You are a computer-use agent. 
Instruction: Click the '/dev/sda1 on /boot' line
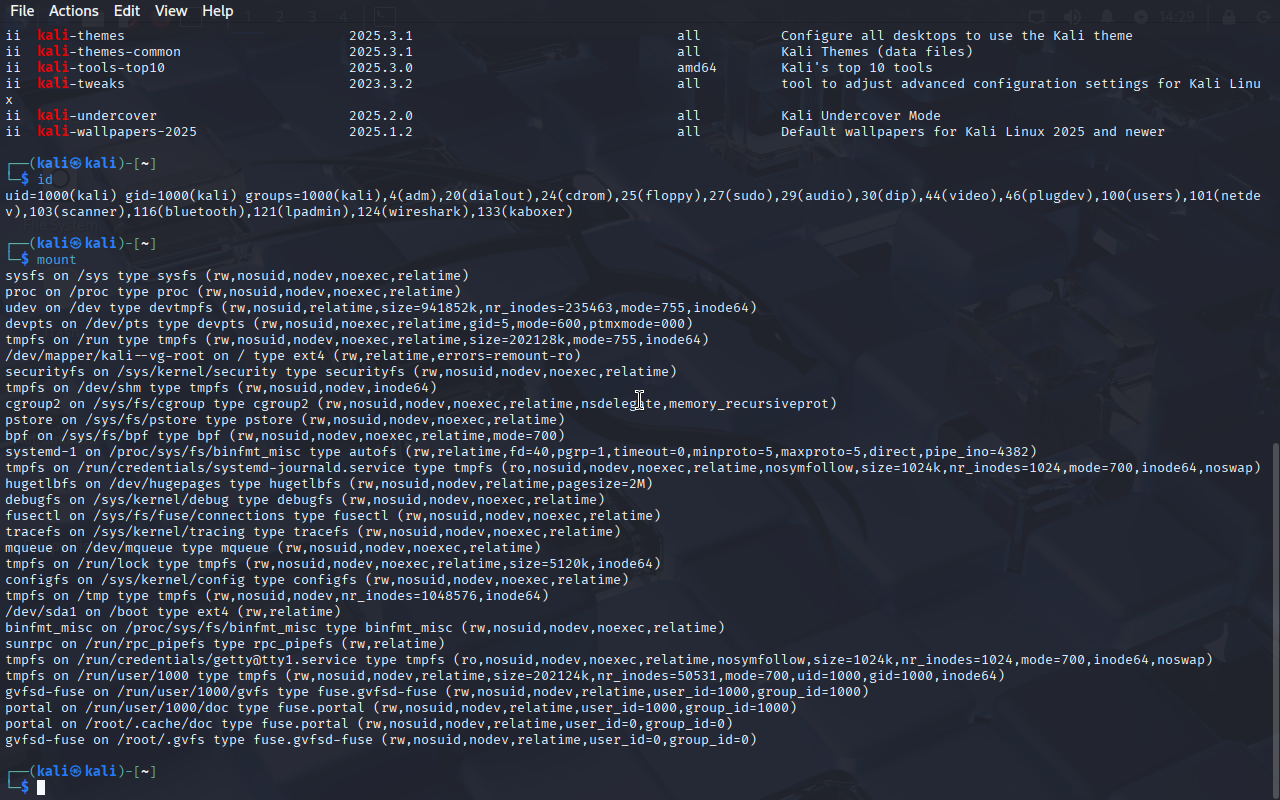tap(173, 612)
